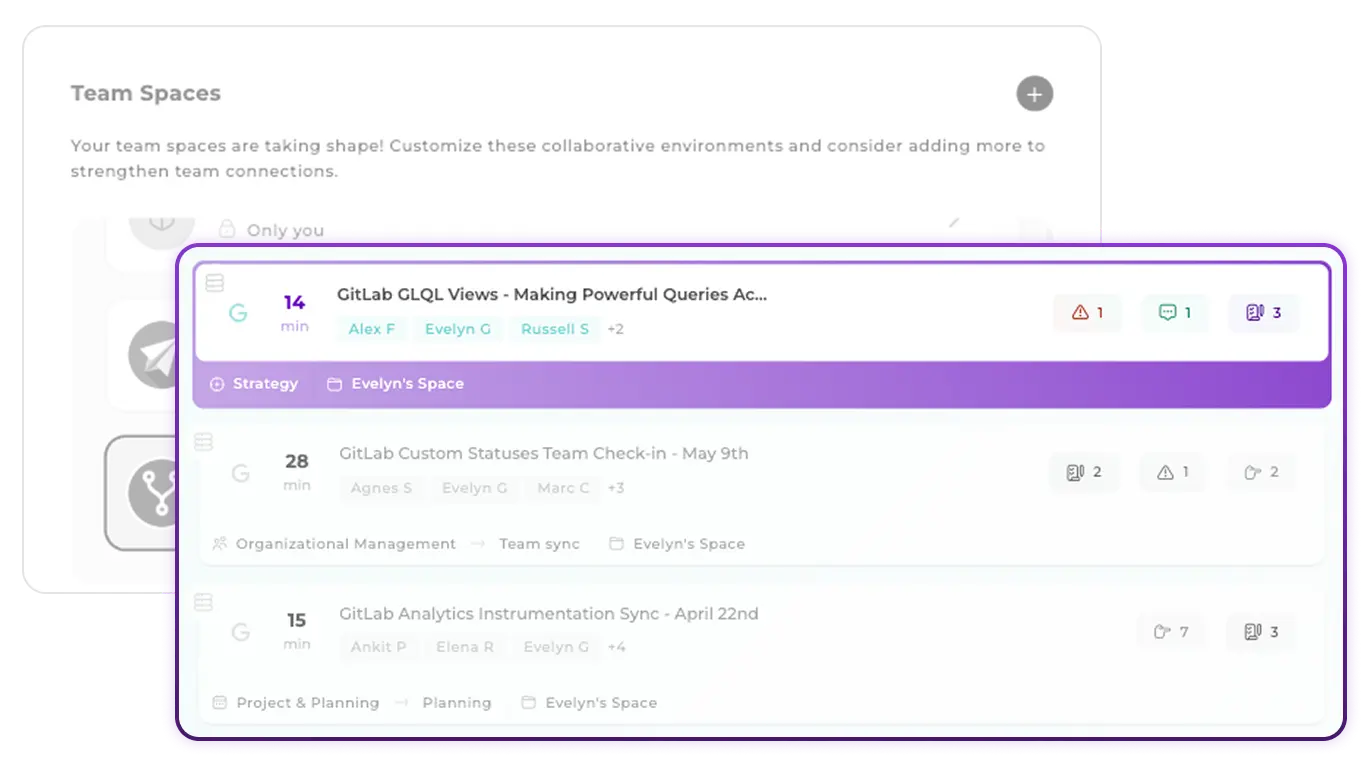This screenshot has width=1369, height=766.
Task: Click the plus button to add a team space
Action: [1034, 93]
